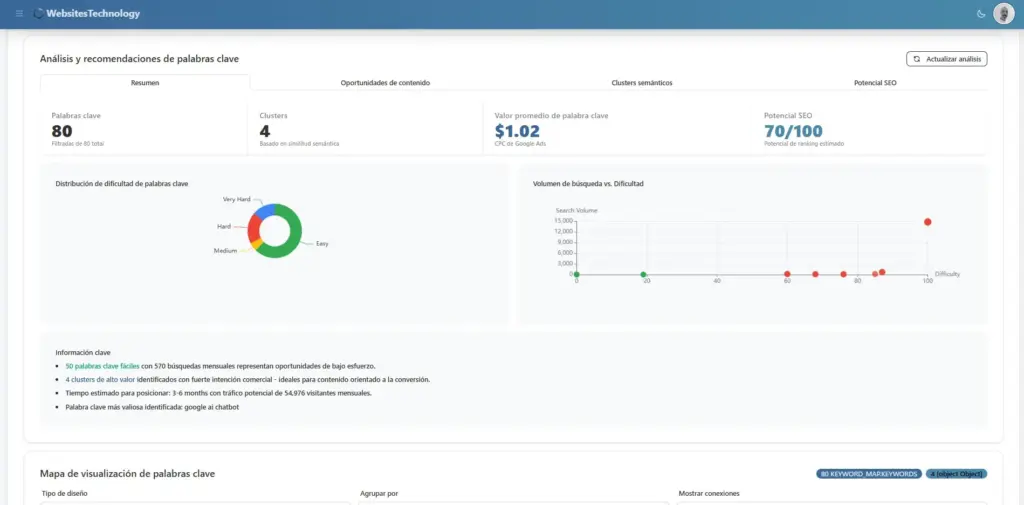
Task: Click the '4 [object Object]' badge
Action: click(957, 474)
